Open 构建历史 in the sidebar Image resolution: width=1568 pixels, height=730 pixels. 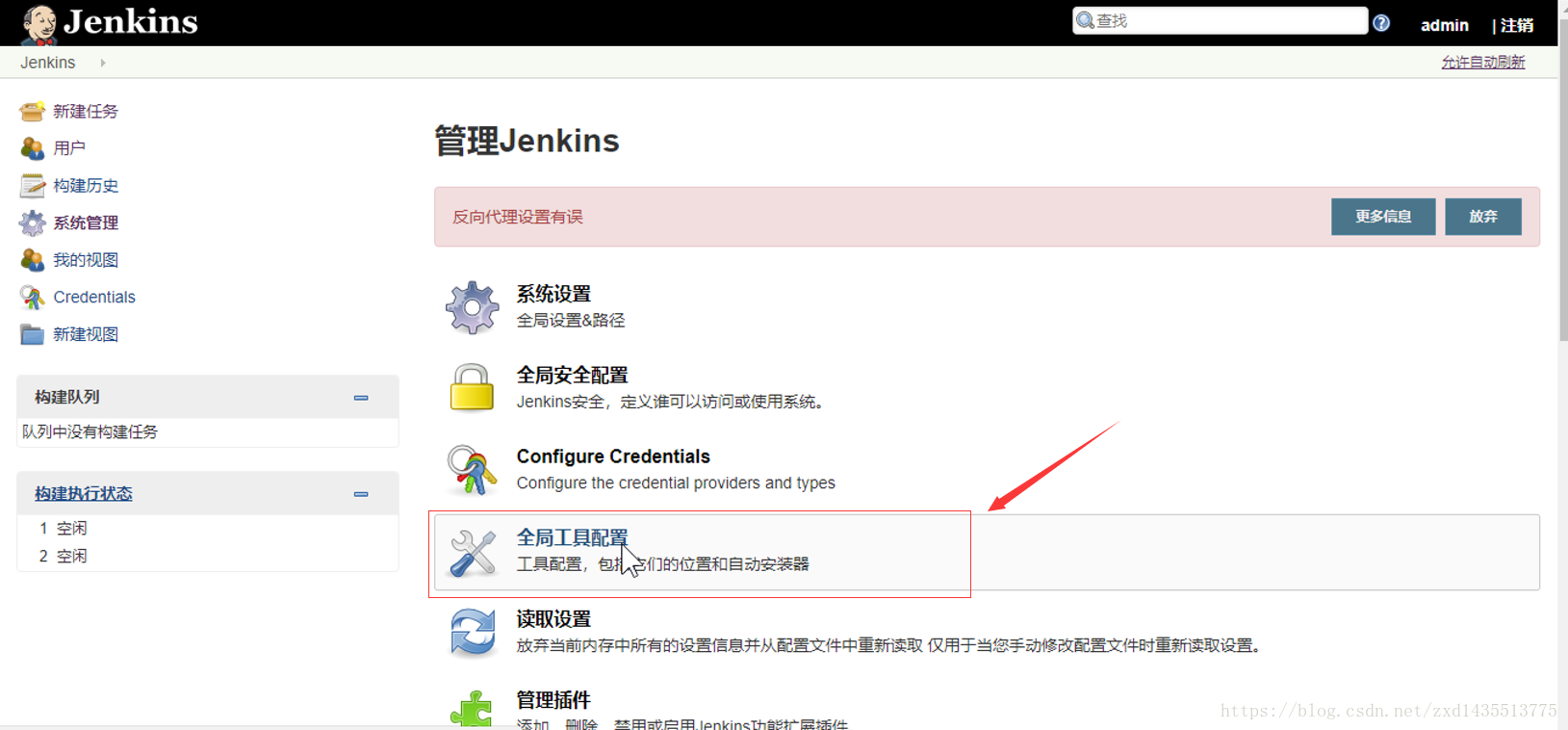[86, 186]
